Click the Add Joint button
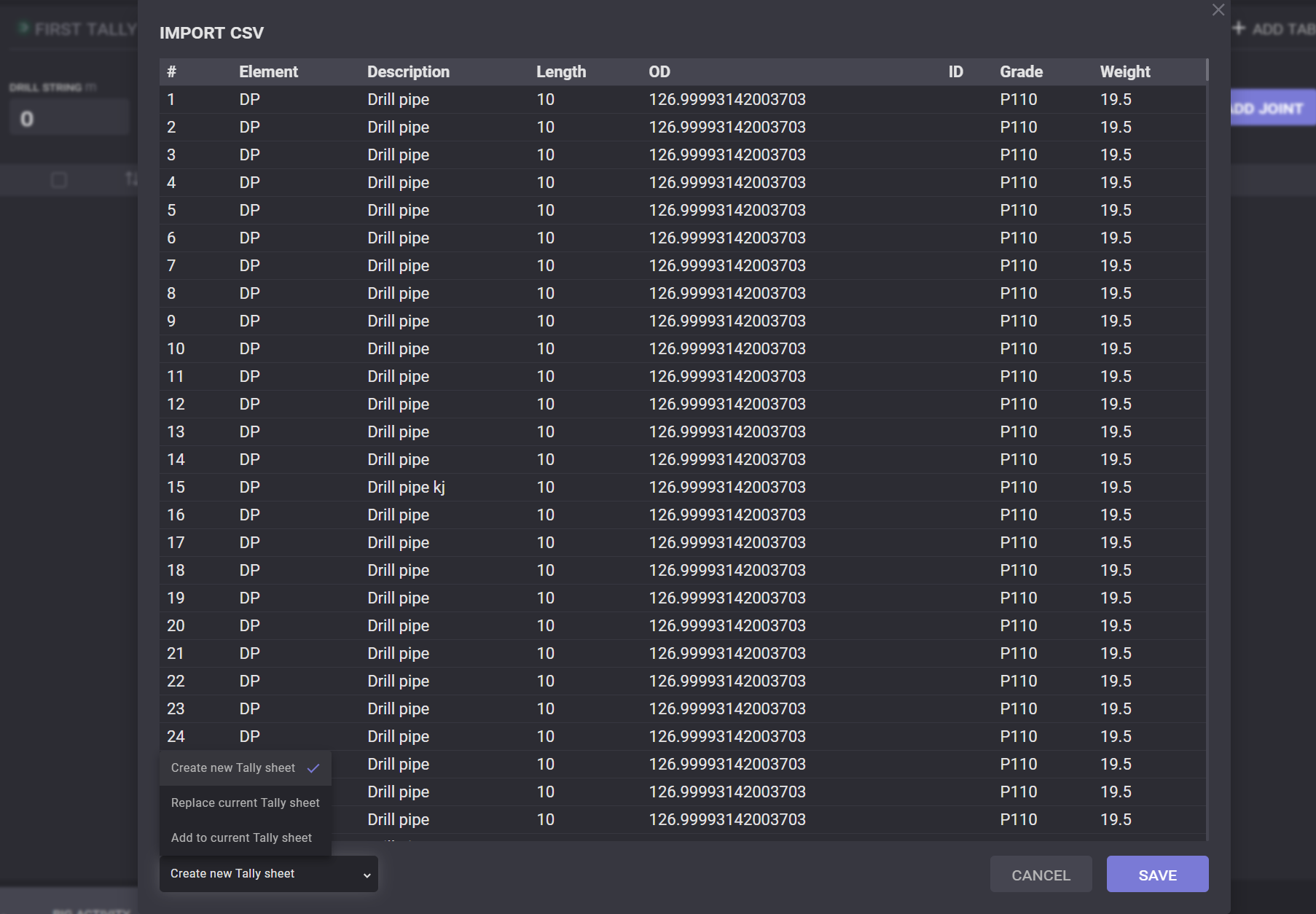This screenshot has width=1316, height=914. pyautogui.click(x=1272, y=109)
